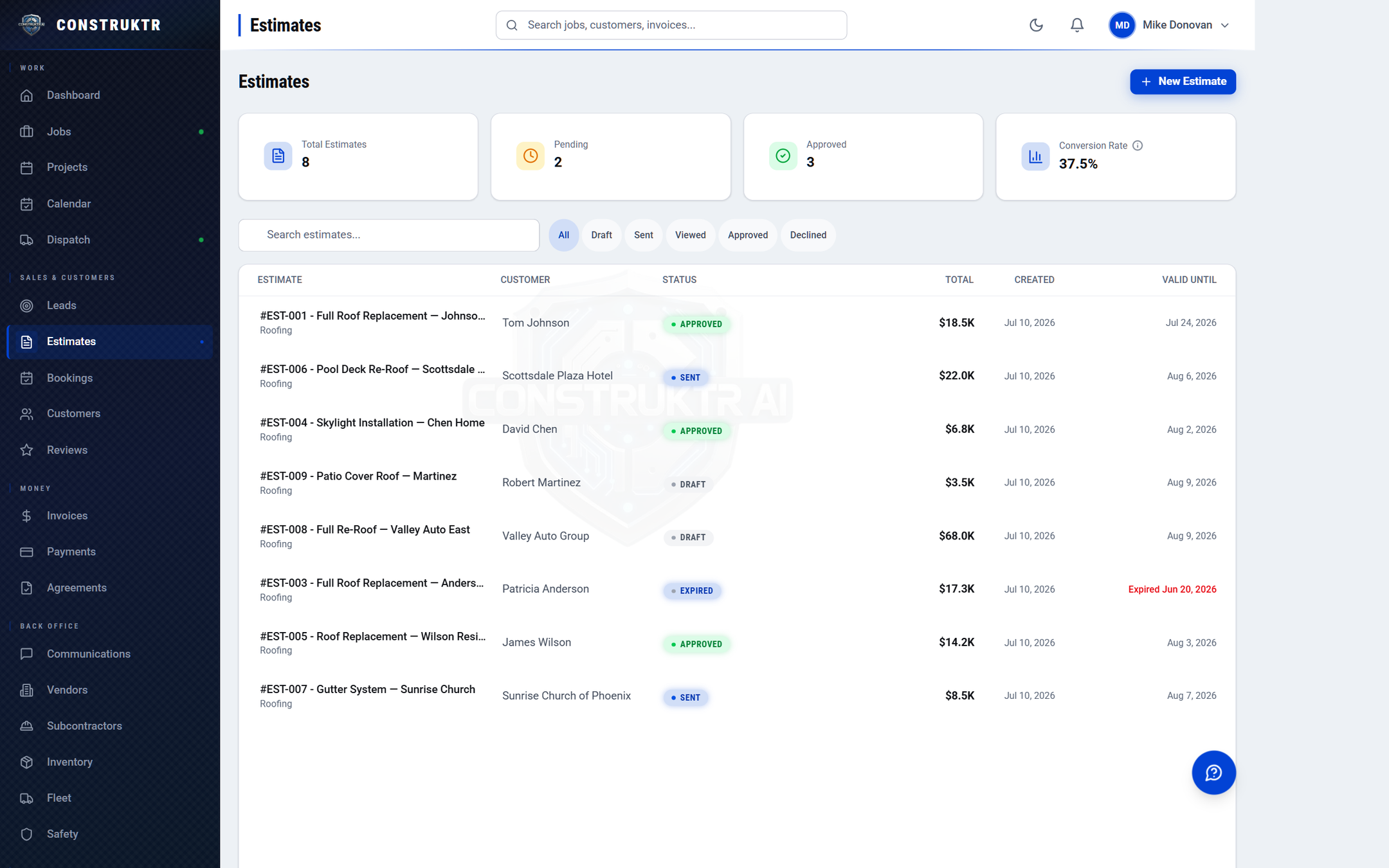Click the Bookings calendar icon
The height and width of the screenshot is (868, 1389).
pos(26,378)
